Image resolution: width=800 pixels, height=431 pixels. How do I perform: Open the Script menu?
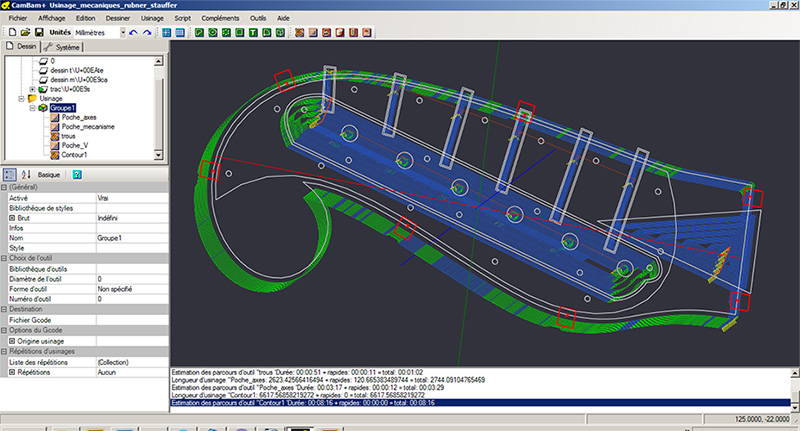pos(183,18)
